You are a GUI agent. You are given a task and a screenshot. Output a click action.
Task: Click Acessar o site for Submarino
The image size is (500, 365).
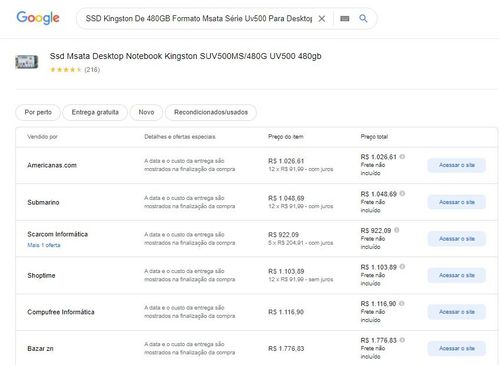(x=457, y=202)
